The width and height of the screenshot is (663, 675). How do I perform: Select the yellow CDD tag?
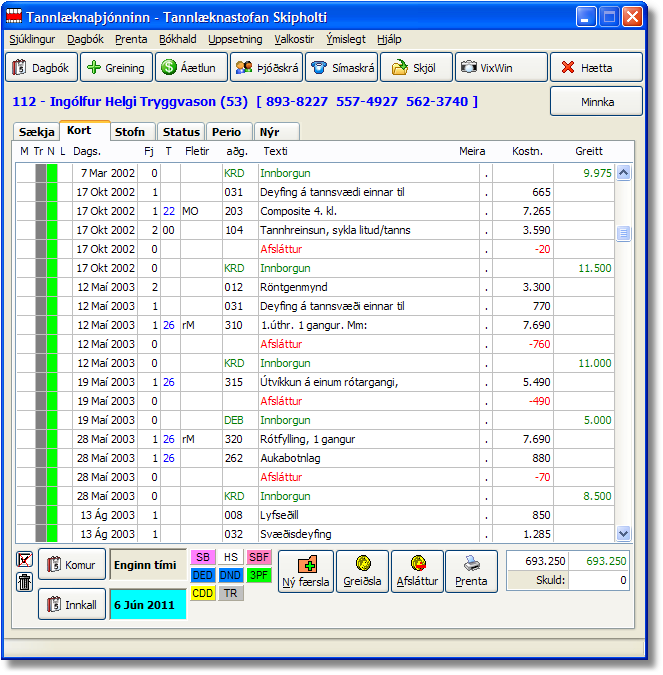coord(203,593)
